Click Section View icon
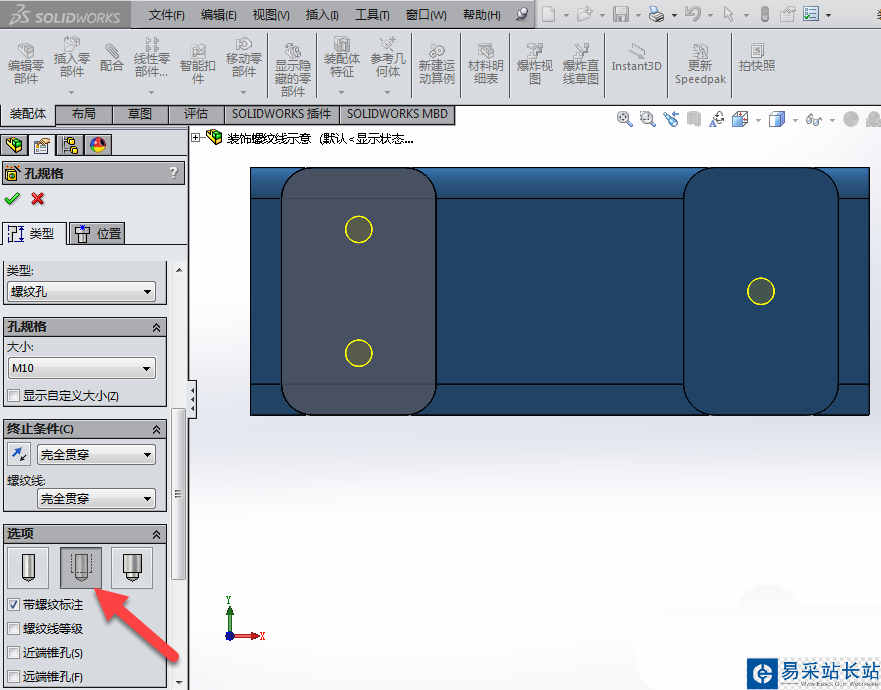881x690 pixels. (x=694, y=119)
